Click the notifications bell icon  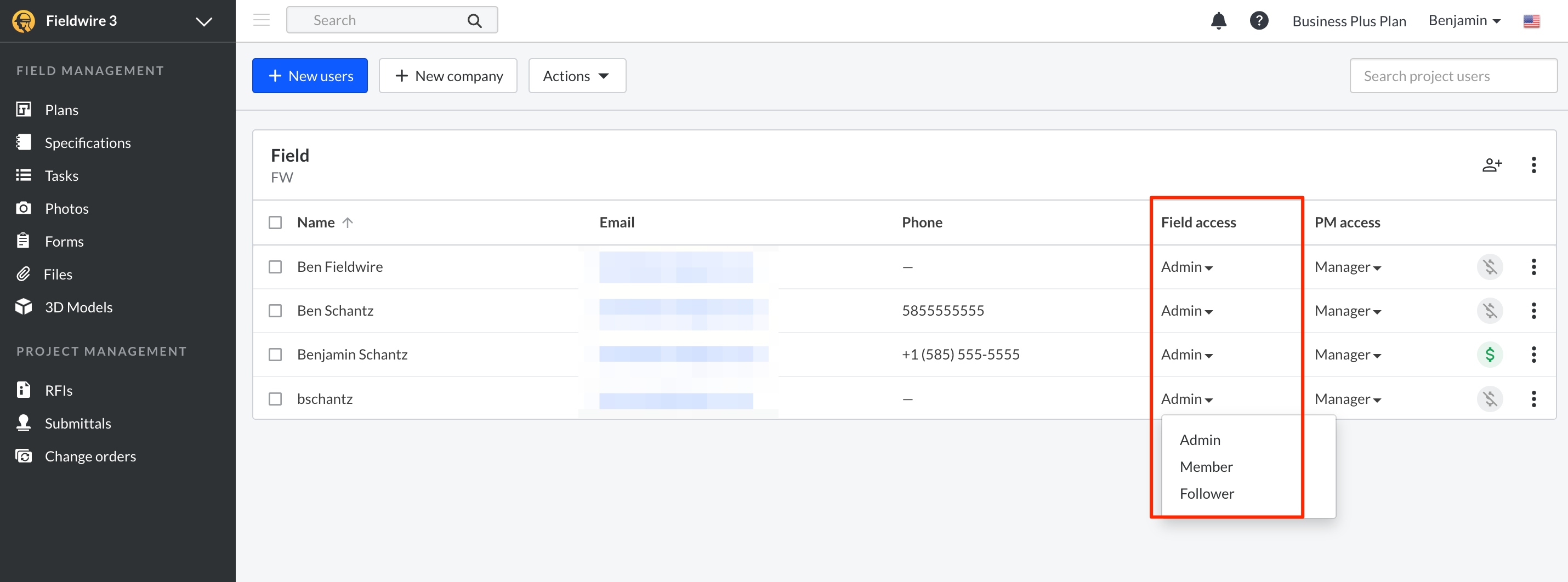[x=1218, y=21]
